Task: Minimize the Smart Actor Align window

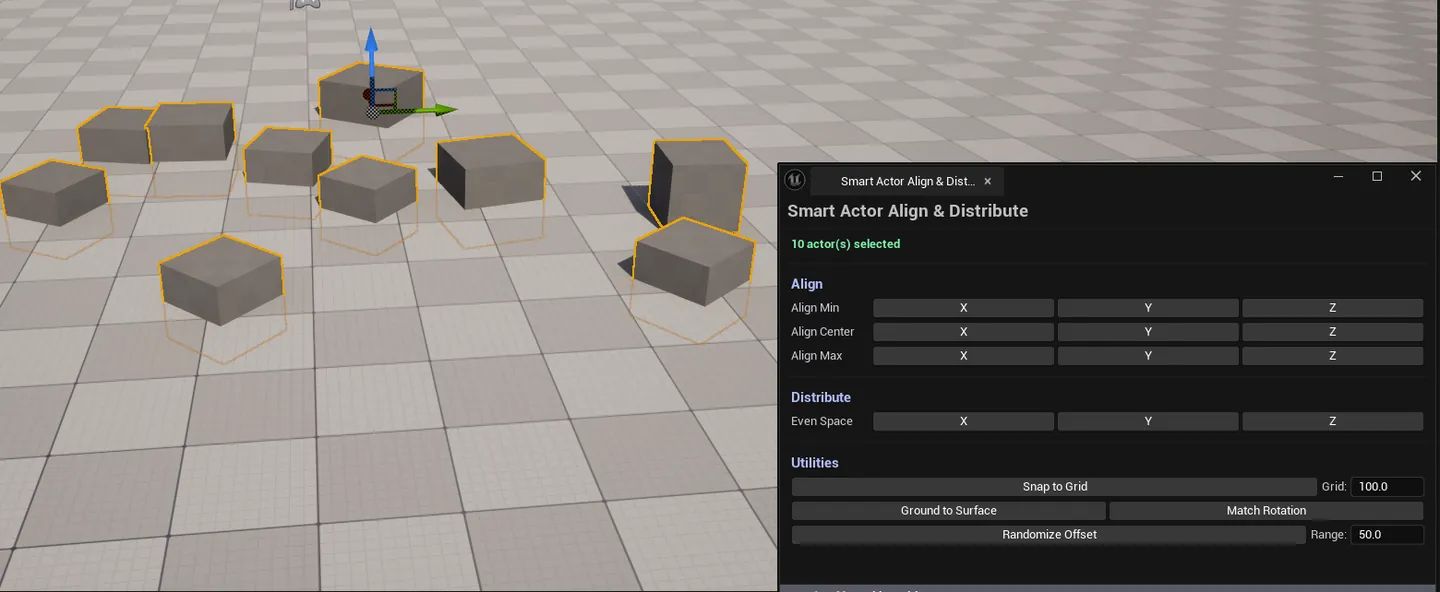Action: click(x=1339, y=176)
